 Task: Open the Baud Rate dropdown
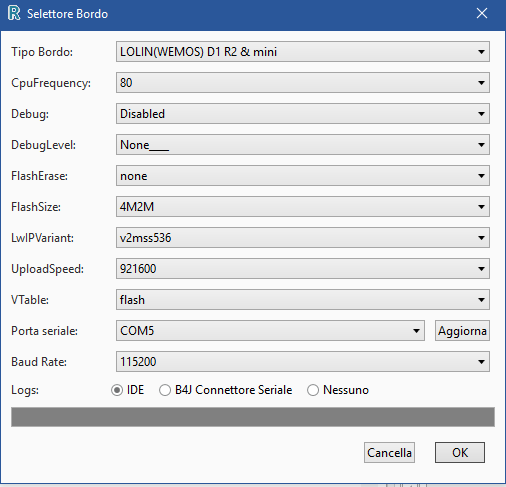click(303, 362)
